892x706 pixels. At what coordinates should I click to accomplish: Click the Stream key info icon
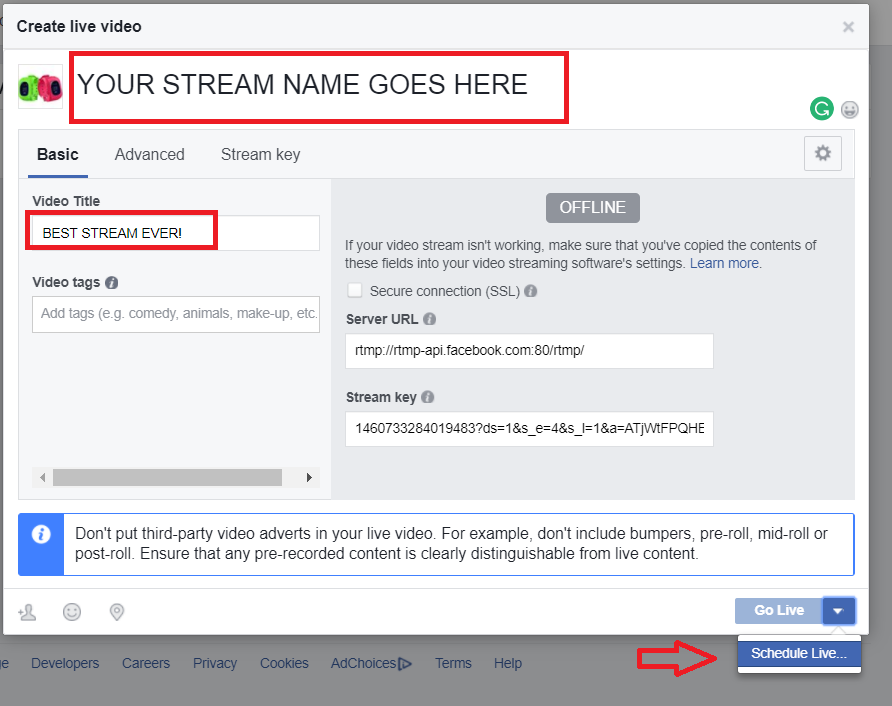428,397
